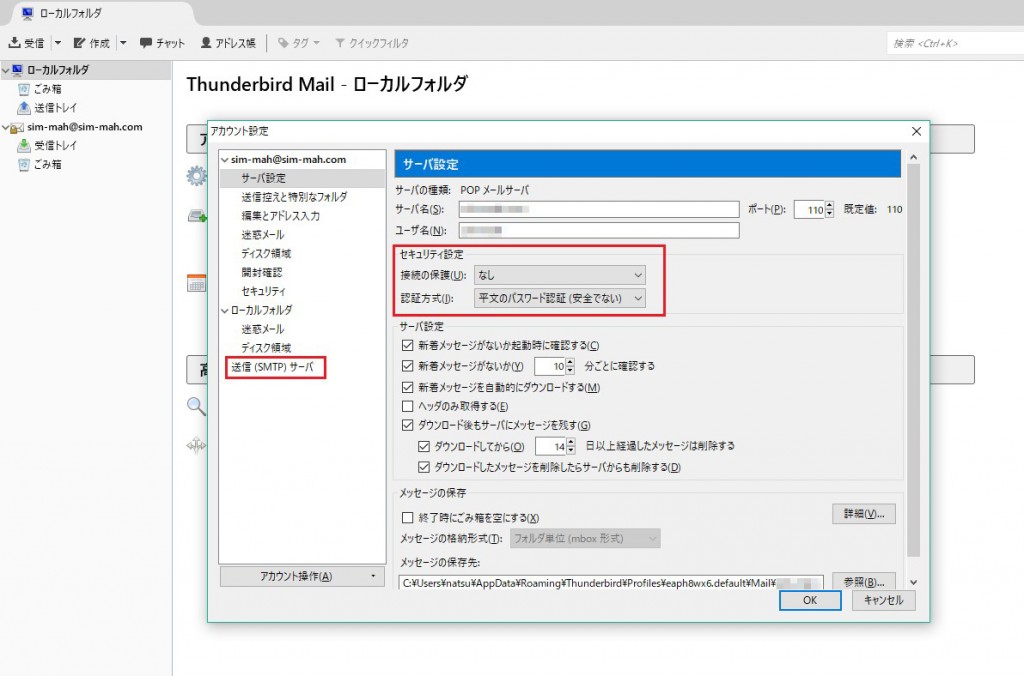Open the 受信 dropdown arrow in toolbar
The width and height of the screenshot is (1024, 676).
tap(57, 43)
